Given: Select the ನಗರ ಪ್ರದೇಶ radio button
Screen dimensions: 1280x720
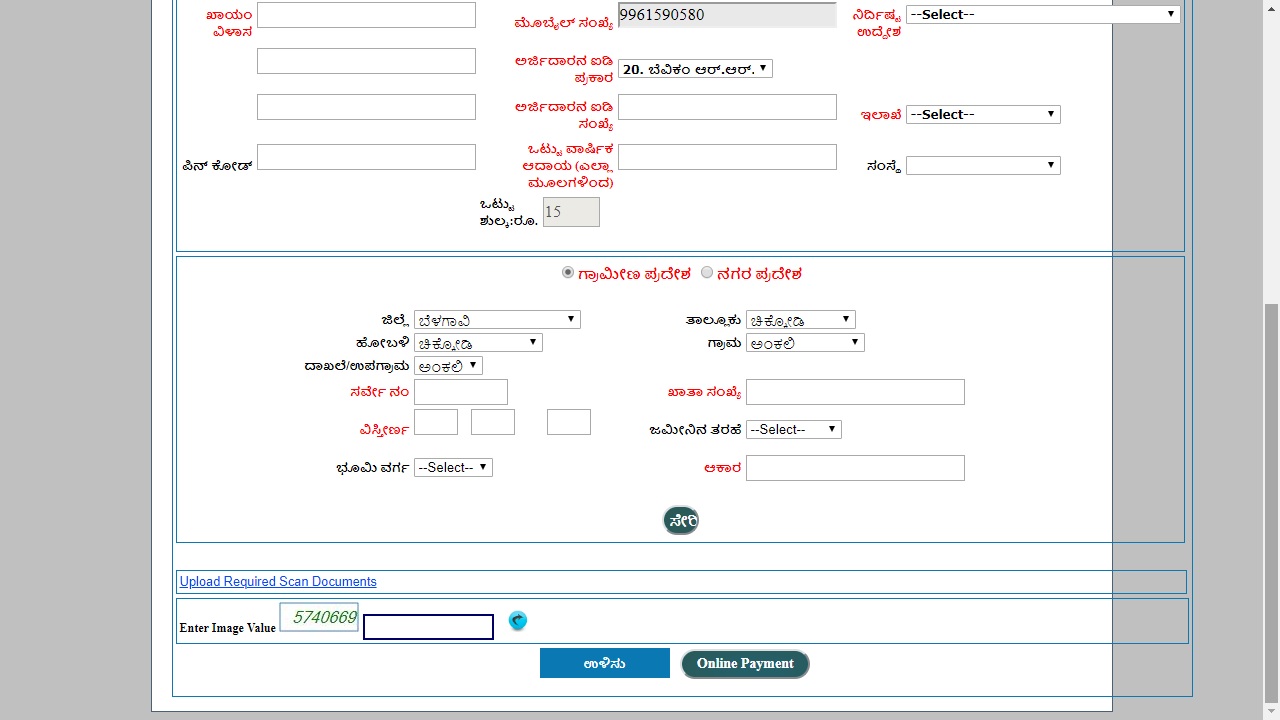Looking at the screenshot, I should tap(707, 272).
